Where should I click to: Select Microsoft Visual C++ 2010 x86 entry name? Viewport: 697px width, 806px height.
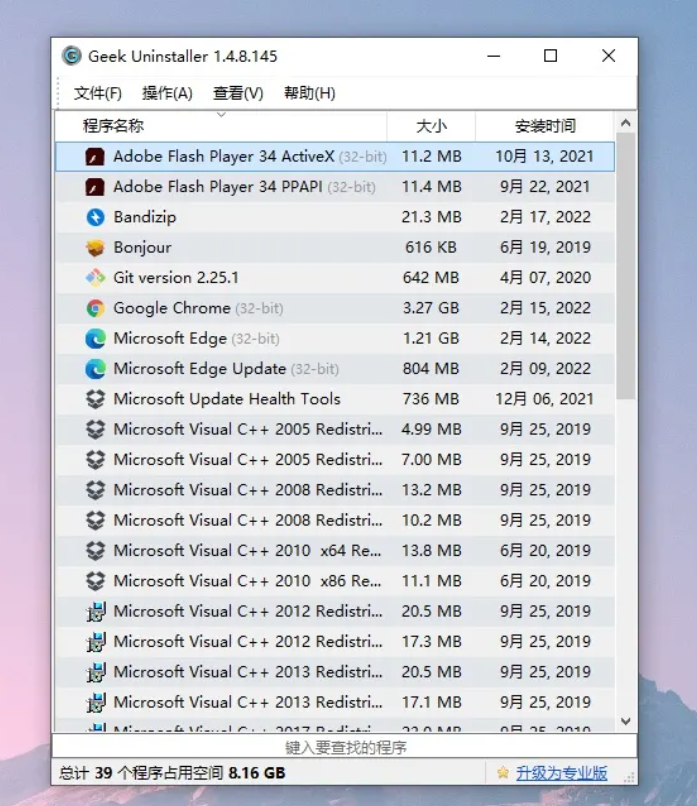(247, 581)
